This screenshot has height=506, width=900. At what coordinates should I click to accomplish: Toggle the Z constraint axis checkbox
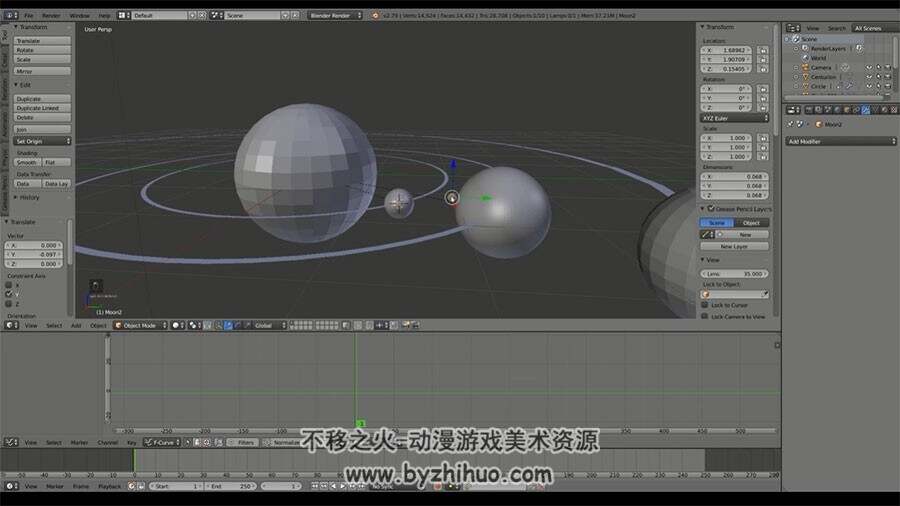9,304
